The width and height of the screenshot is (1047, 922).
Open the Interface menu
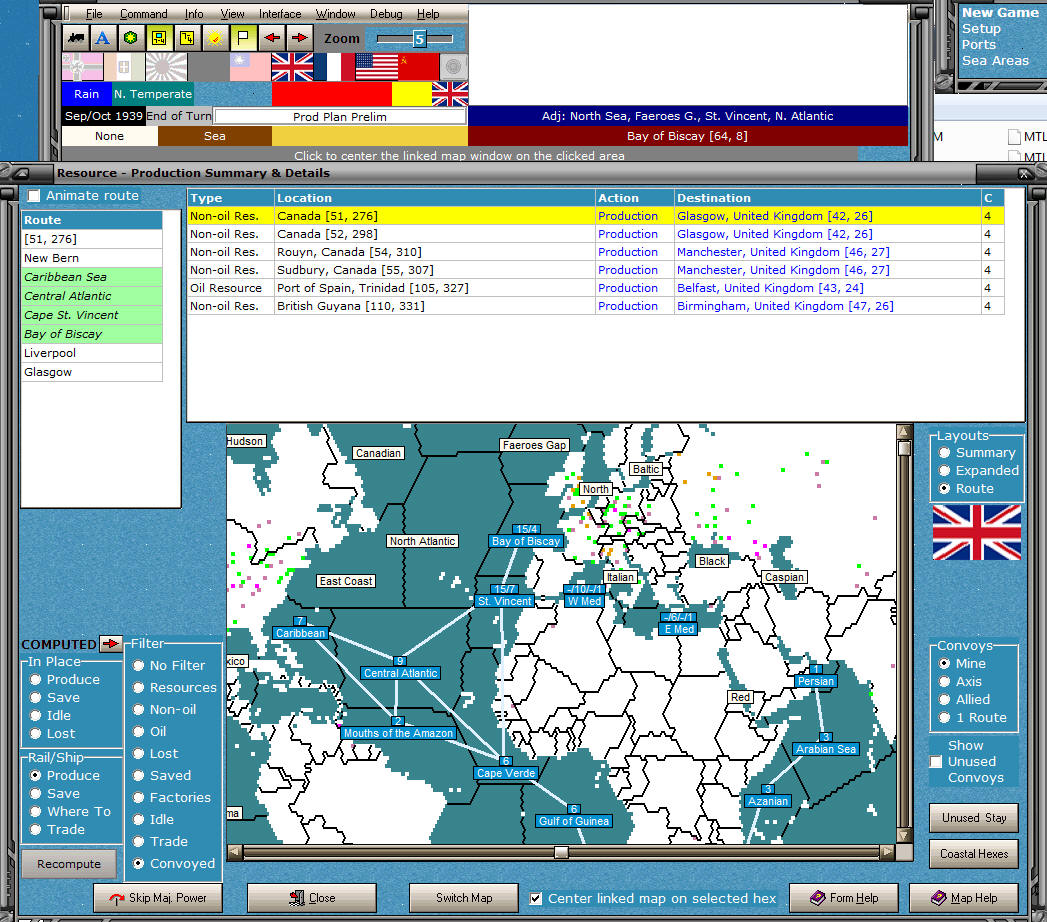click(280, 14)
